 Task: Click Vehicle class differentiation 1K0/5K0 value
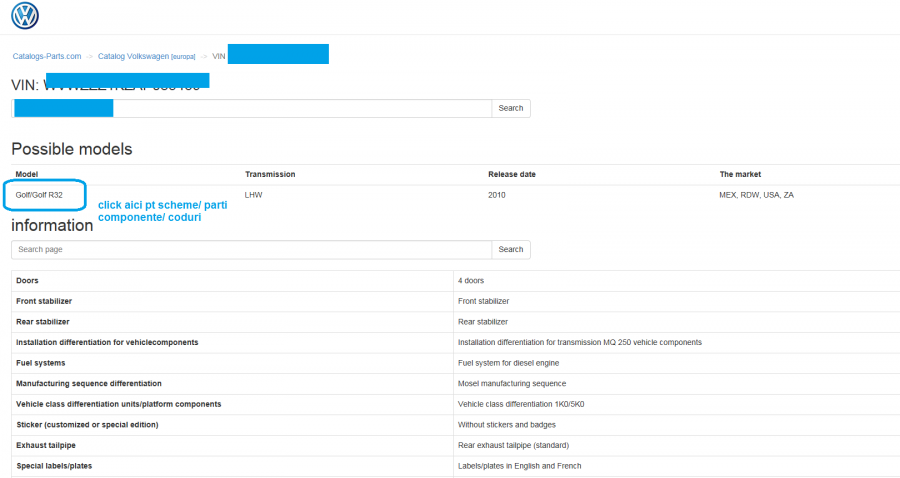521,404
